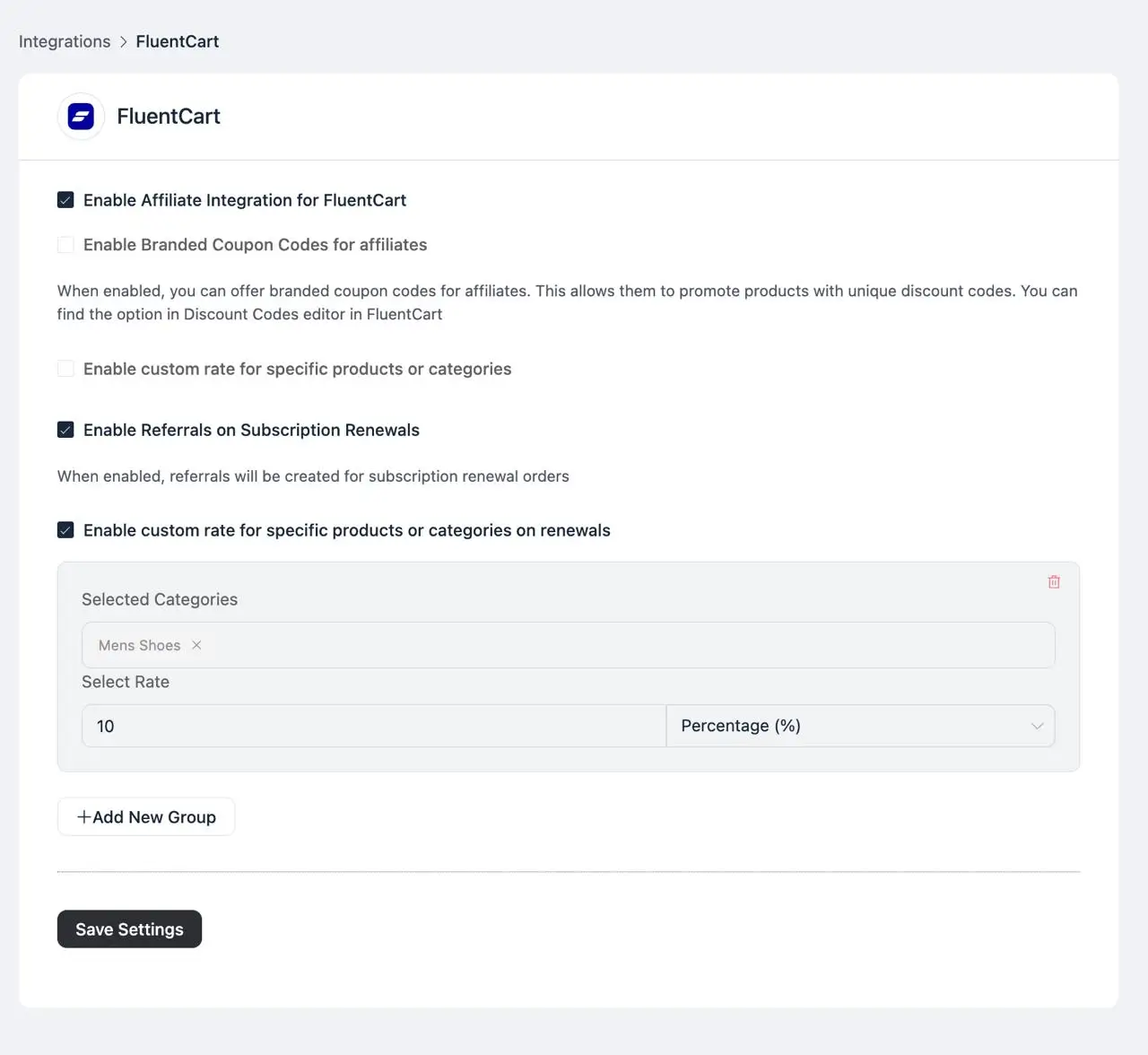Viewport: 1148px width, 1055px height.
Task: Click the Mens Shoes category tag
Action: 139,645
